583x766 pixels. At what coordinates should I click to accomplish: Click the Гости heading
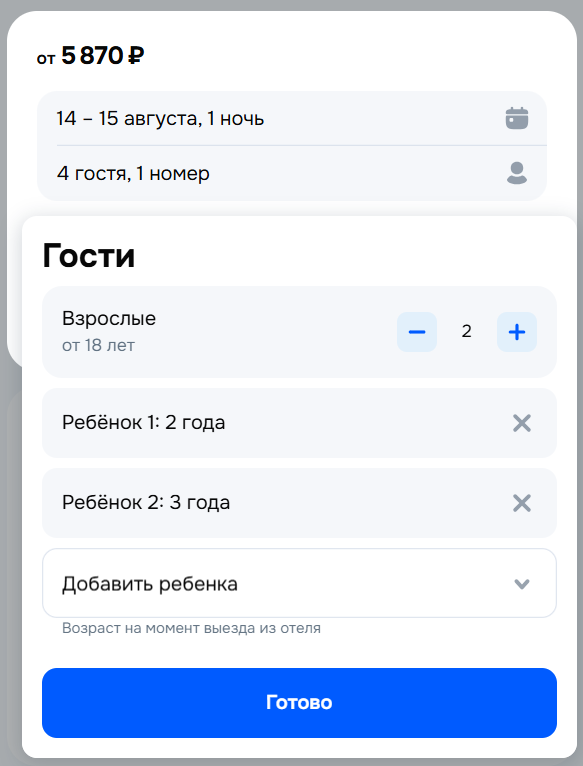[88, 255]
